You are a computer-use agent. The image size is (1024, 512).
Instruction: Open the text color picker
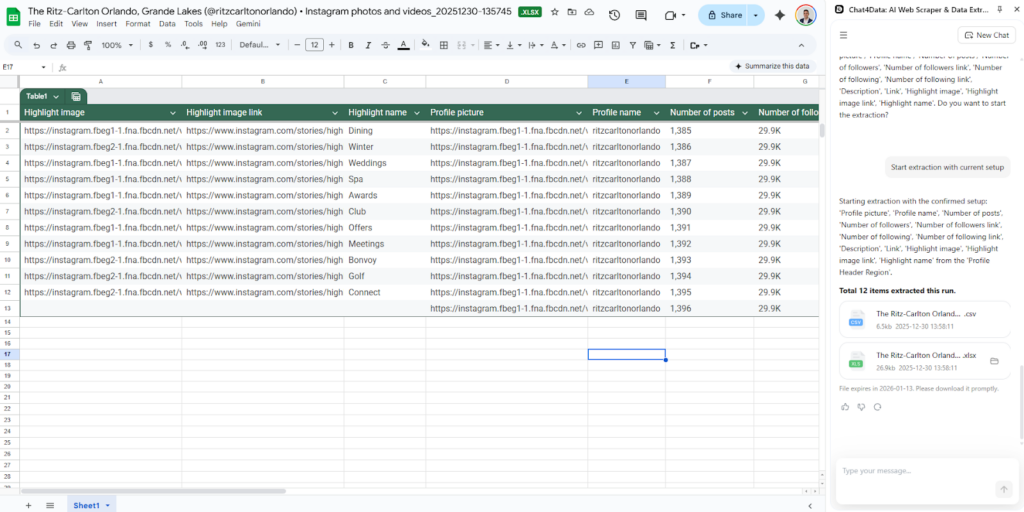pyautogui.click(x=403, y=45)
